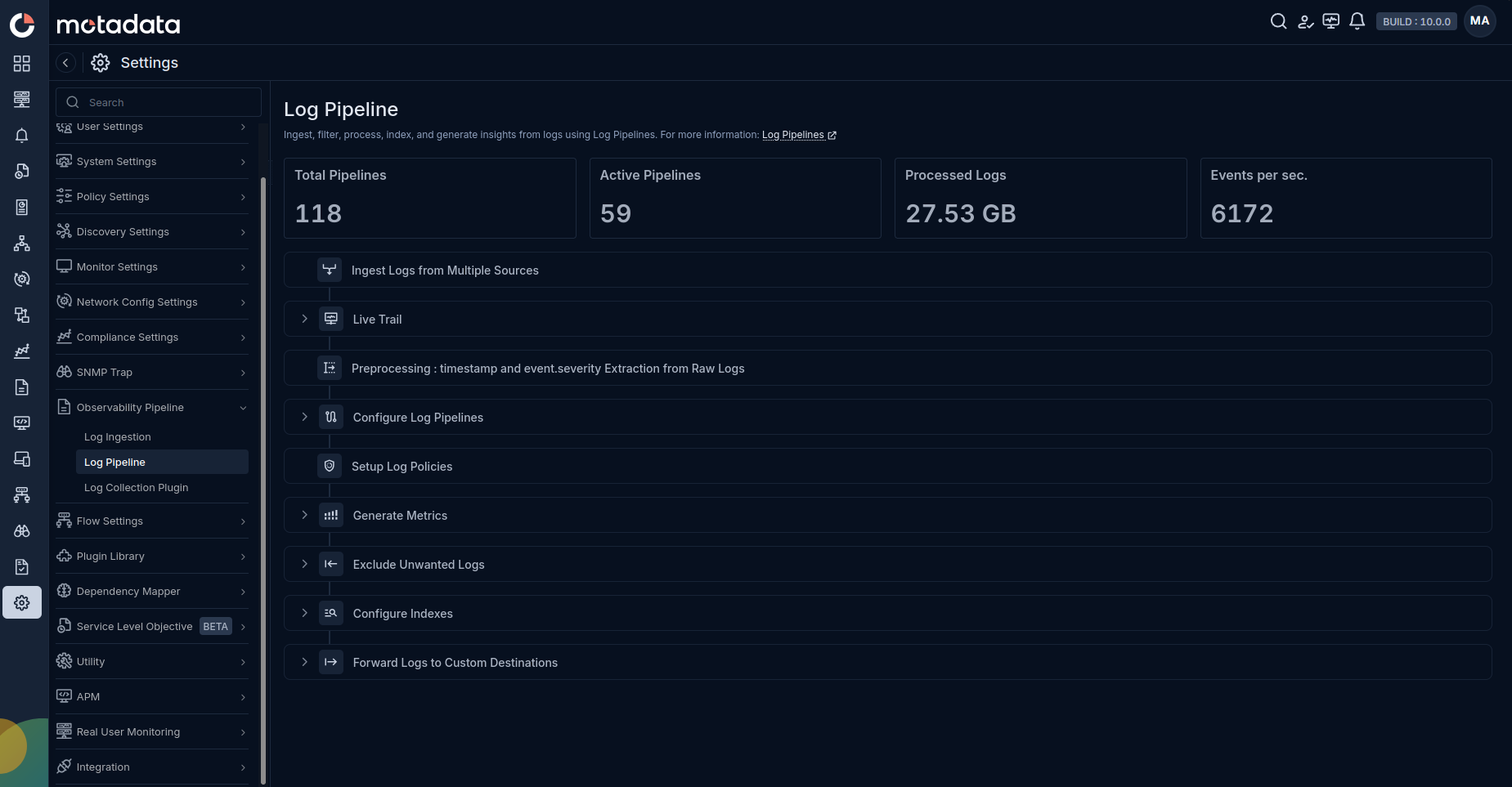1512x787 pixels.
Task: Click the Live Trail step icon
Action: point(331,319)
